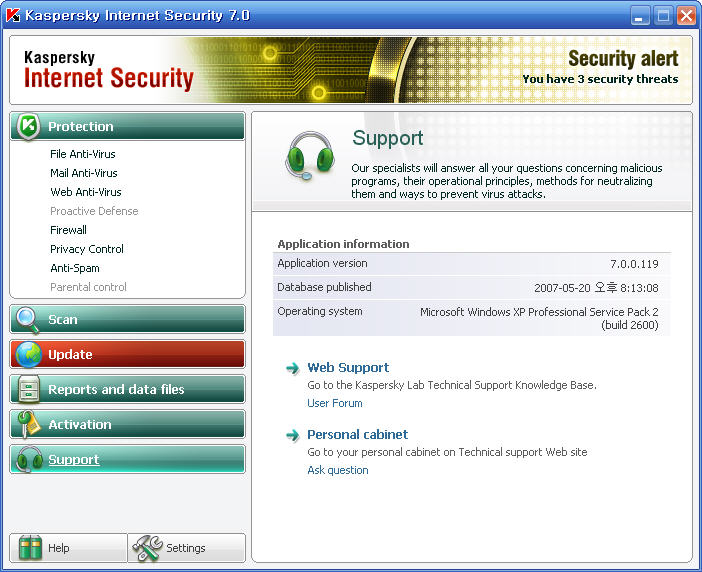The image size is (702, 572).
Task: Click the Kaspersky Internet Security banner logo
Action: click(x=108, y=70)
